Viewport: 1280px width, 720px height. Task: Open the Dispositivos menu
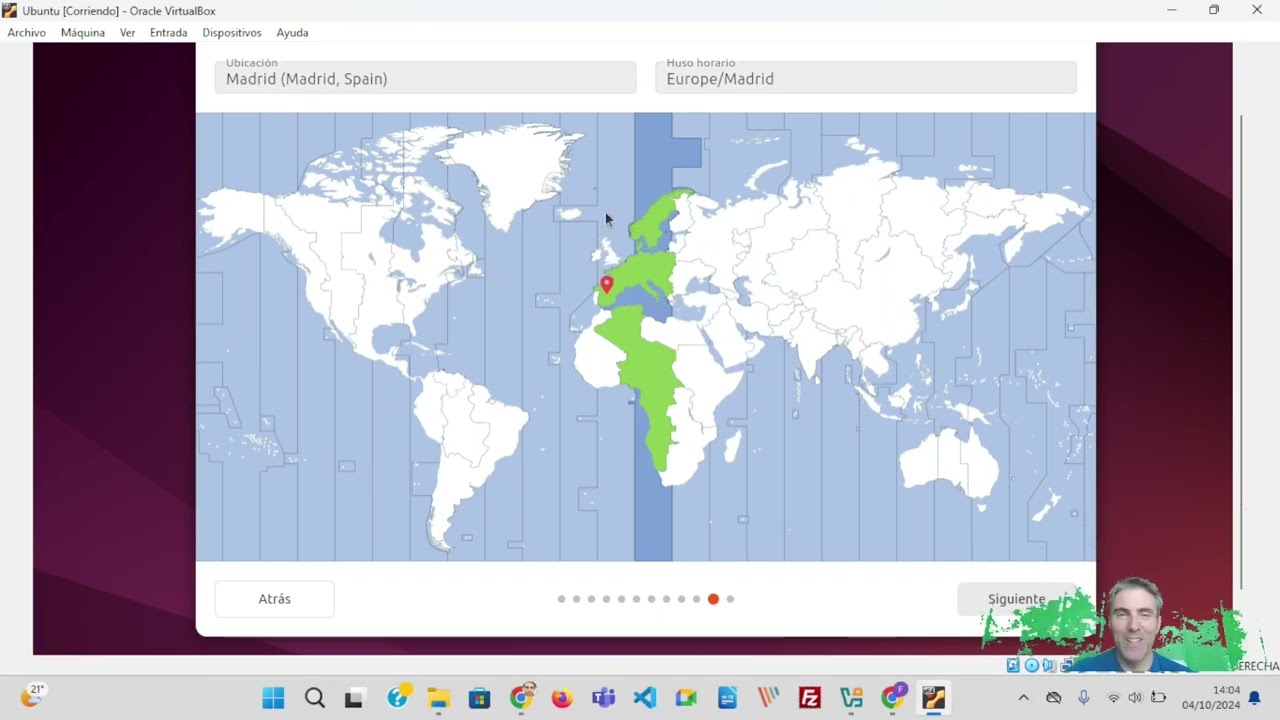point(232,32)
